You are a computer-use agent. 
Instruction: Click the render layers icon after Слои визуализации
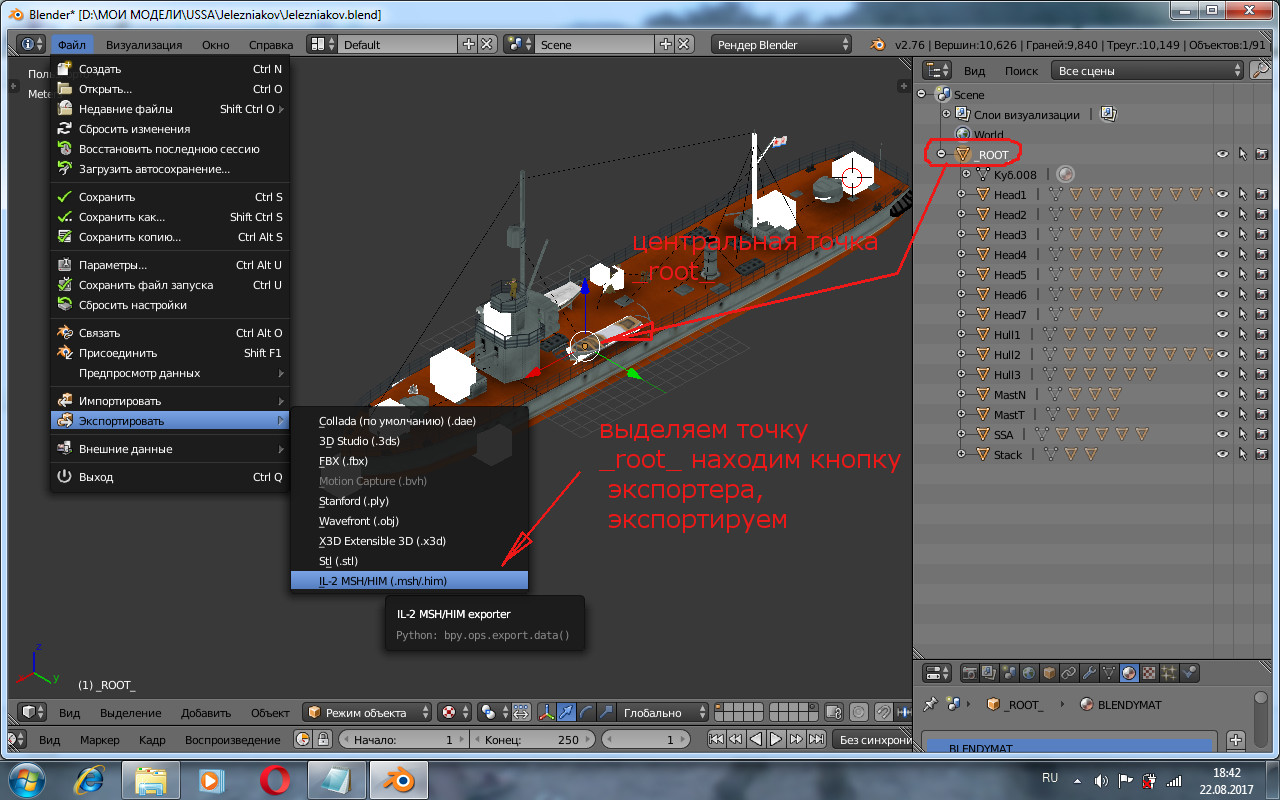coord(1108,114)
